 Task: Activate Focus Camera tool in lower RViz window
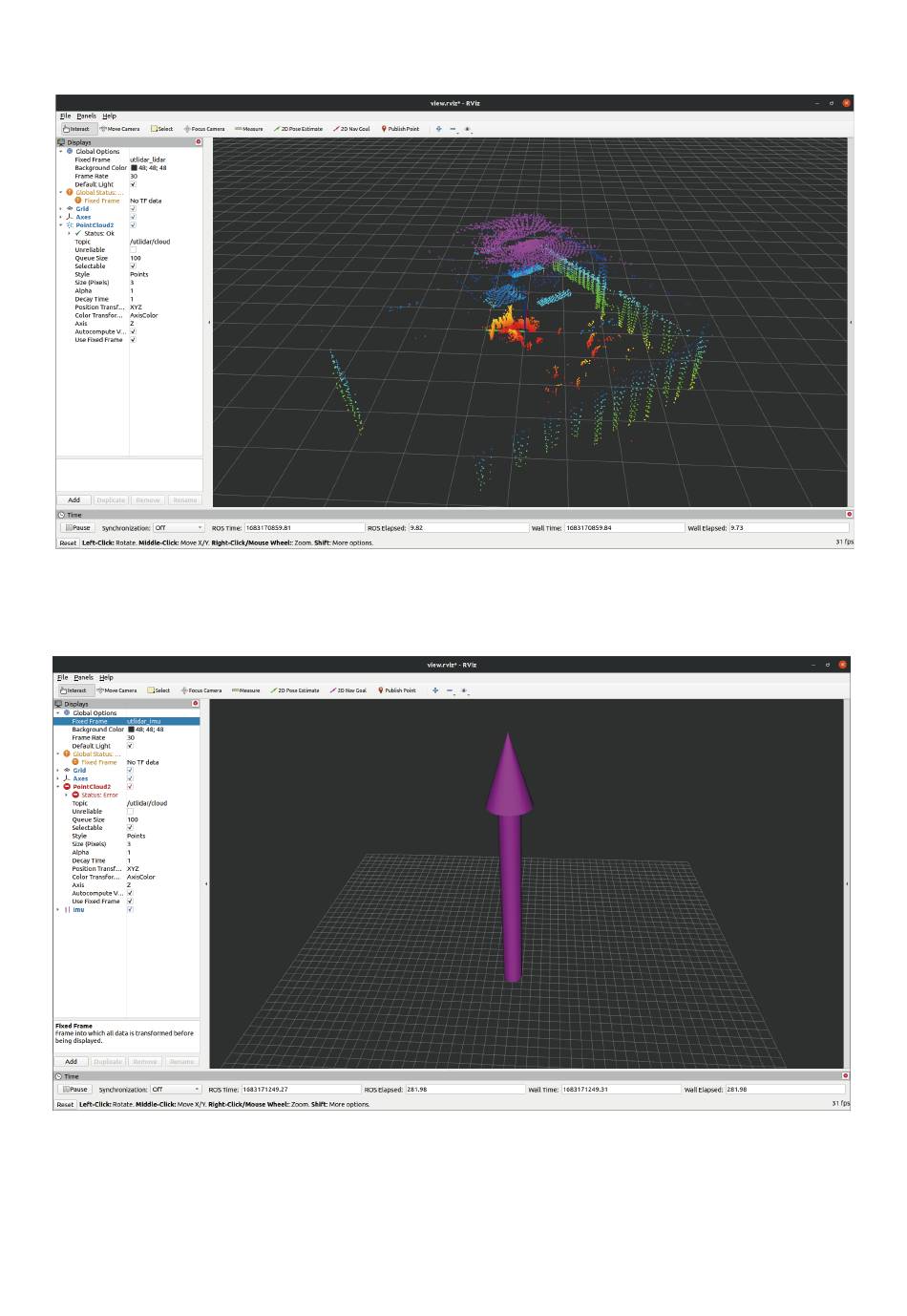click(x=201, y=690)
